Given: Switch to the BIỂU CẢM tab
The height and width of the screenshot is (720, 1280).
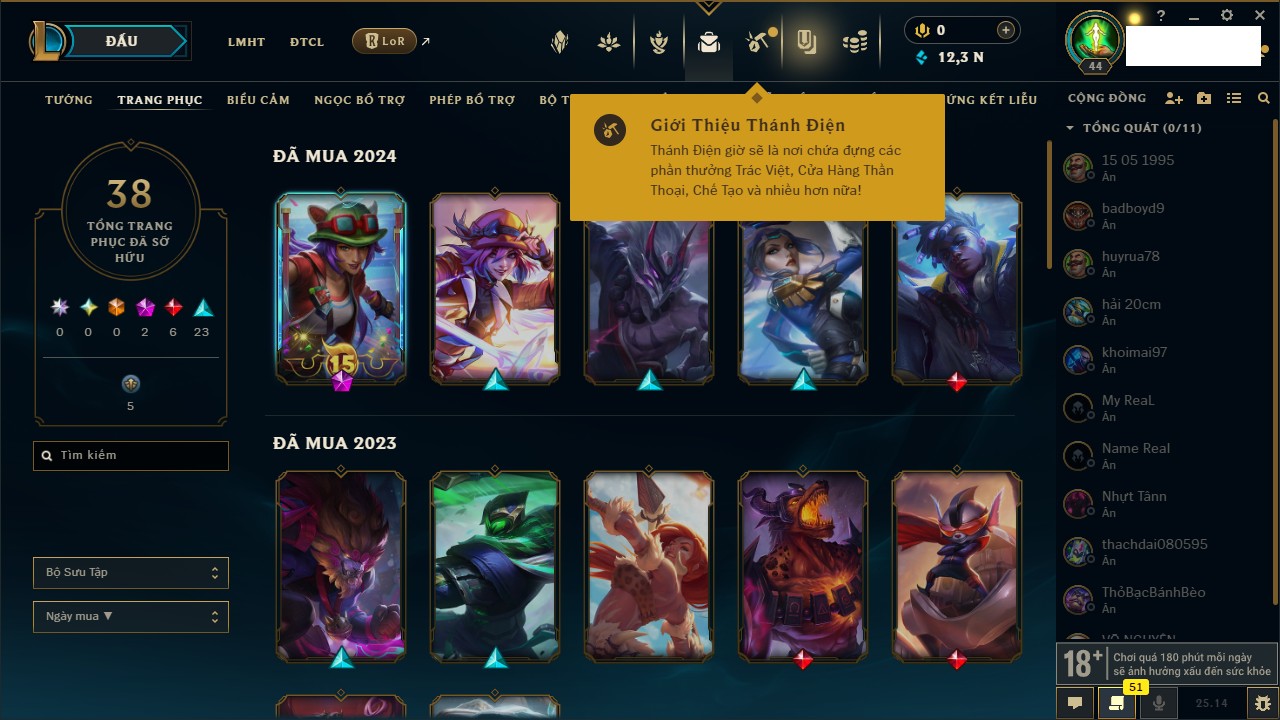Looking at the screenshot, I should [x=258, y=100].
